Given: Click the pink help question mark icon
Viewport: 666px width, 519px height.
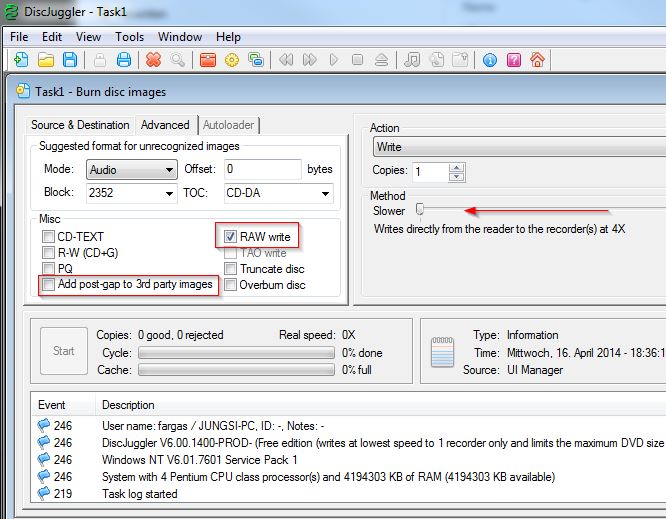Looking at the screenshot, I should coord(513,60).
